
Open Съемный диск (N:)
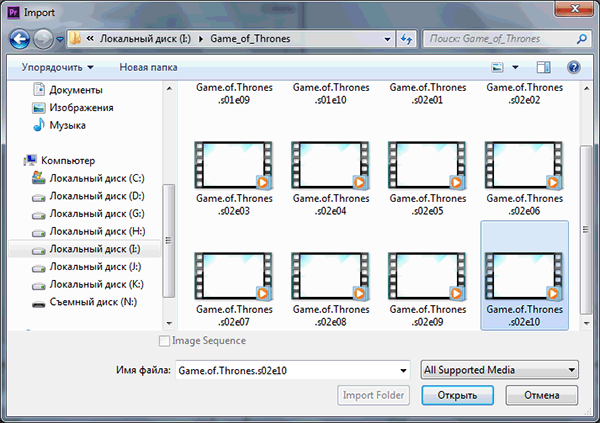tap(84, 302)
